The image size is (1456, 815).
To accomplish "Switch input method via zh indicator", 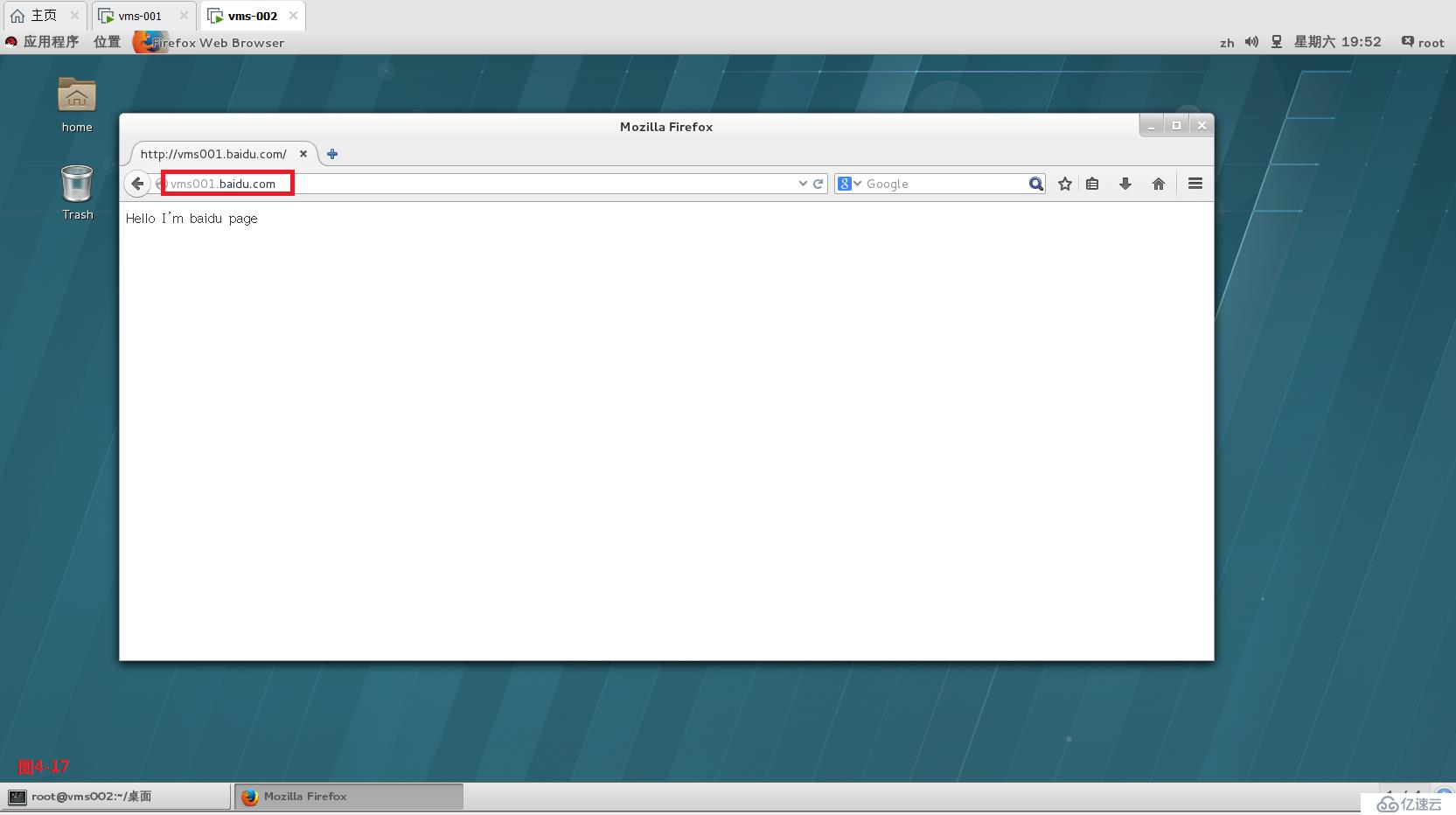I will [1227, 42].
